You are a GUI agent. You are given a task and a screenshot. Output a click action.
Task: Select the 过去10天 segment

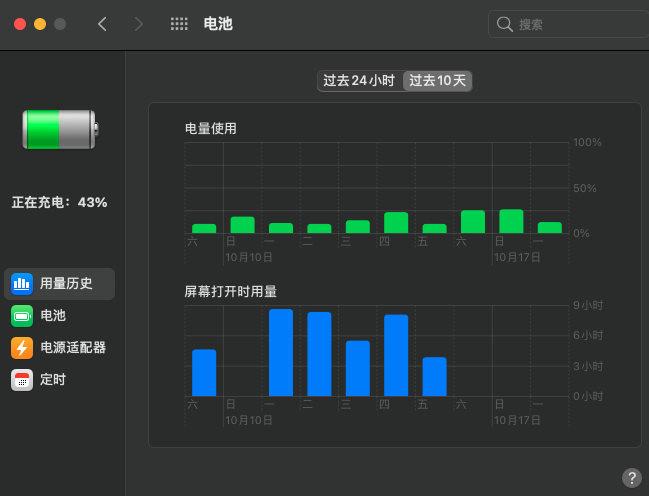click(438, 81)
